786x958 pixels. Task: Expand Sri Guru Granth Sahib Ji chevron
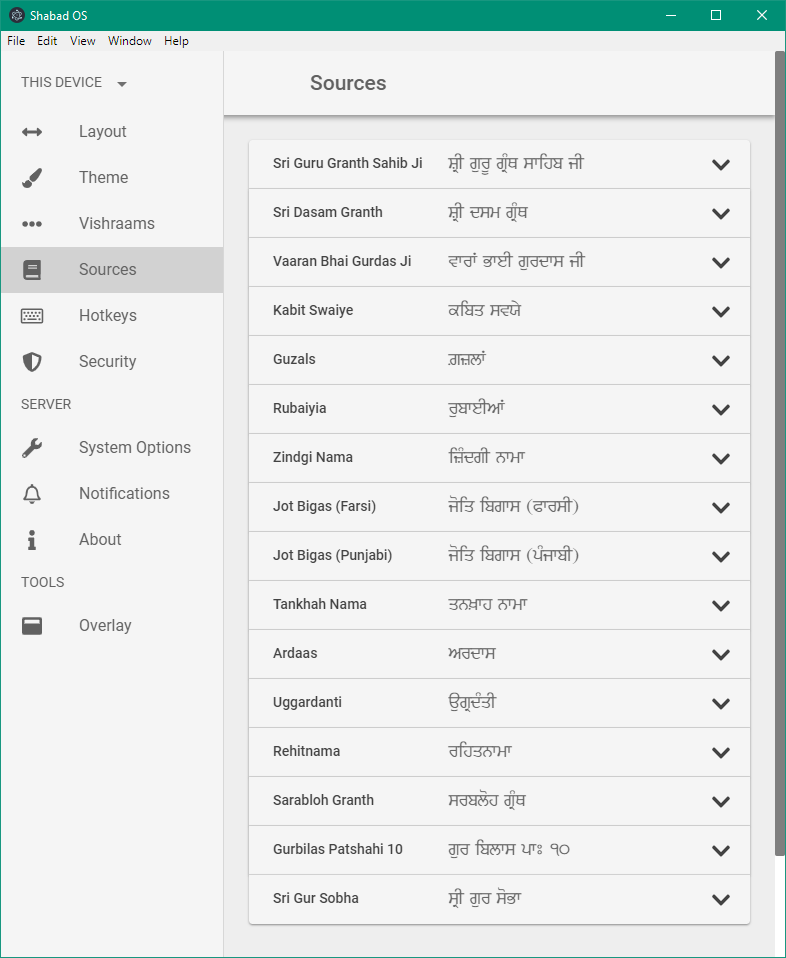[721, 164]
